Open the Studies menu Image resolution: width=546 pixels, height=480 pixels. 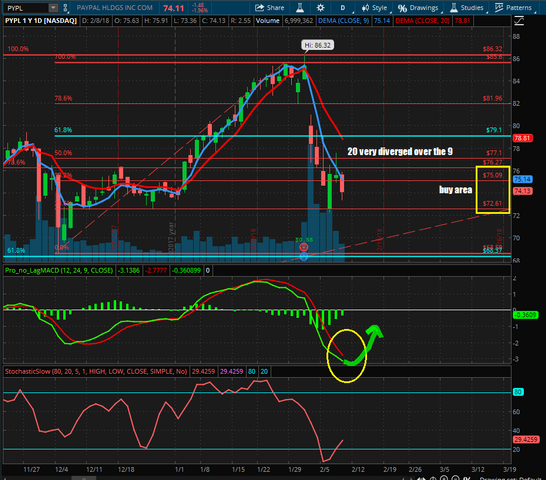pyautogui.click(x=467, y=8)
